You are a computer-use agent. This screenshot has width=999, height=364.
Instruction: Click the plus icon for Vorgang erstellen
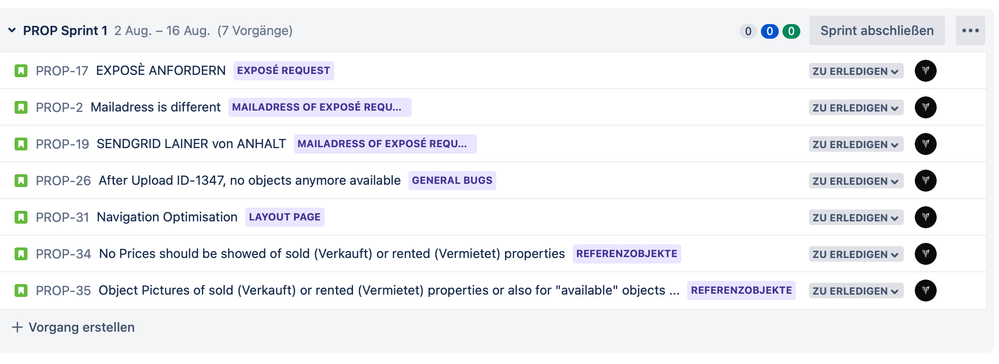coord(17,328)
